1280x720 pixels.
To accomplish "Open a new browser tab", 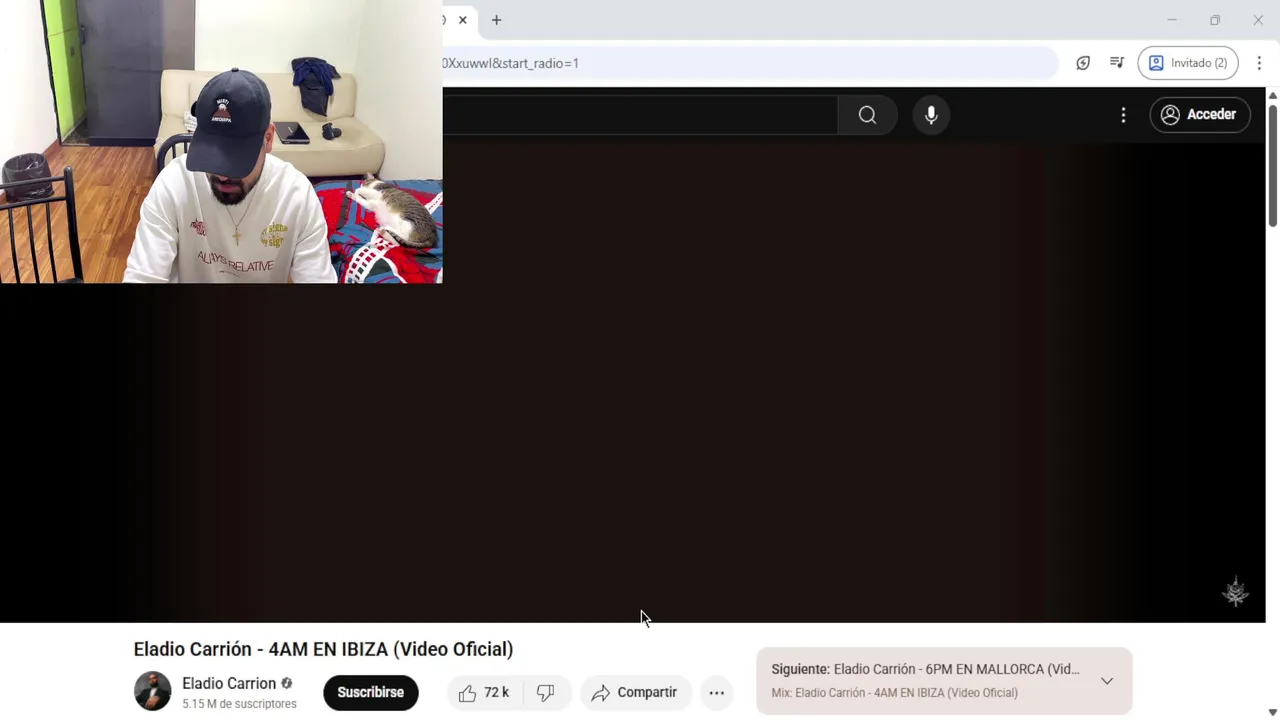I will (496, 20).
